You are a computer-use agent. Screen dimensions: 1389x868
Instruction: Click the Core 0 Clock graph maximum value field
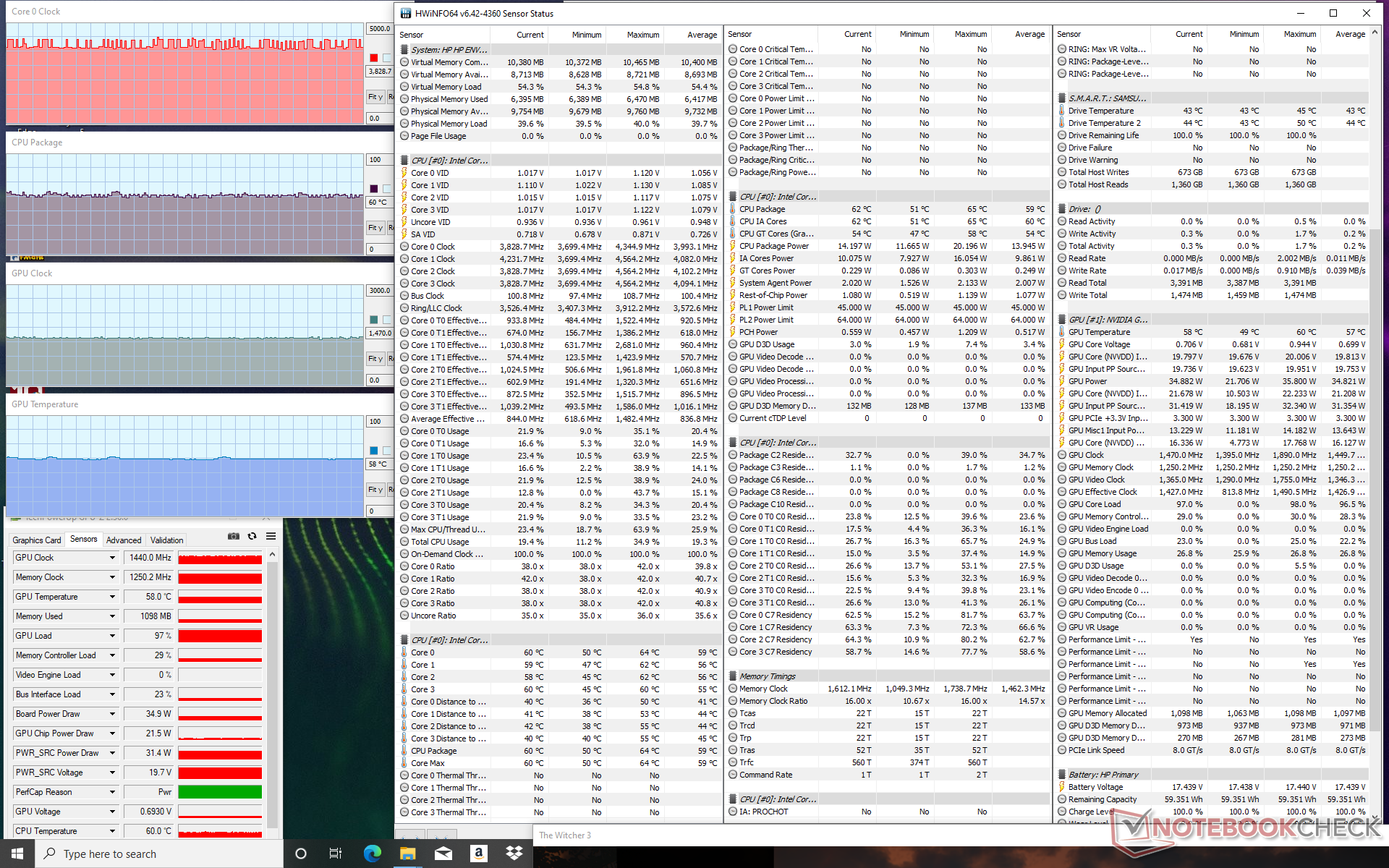380,29
